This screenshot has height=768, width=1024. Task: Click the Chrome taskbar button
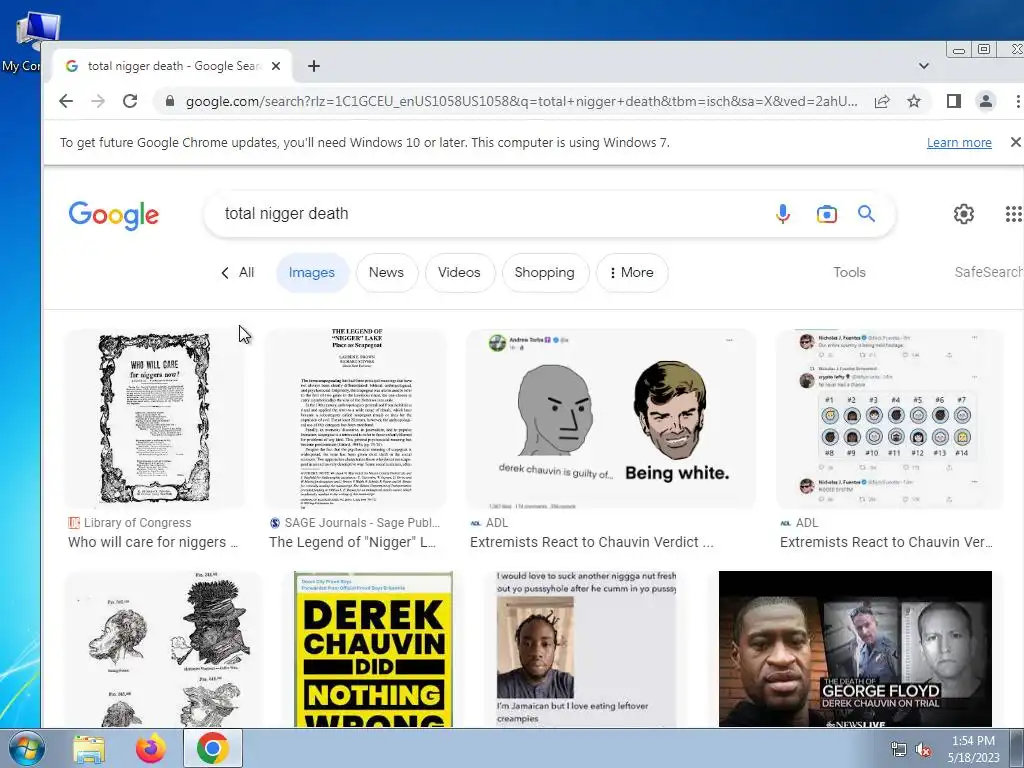213,748
